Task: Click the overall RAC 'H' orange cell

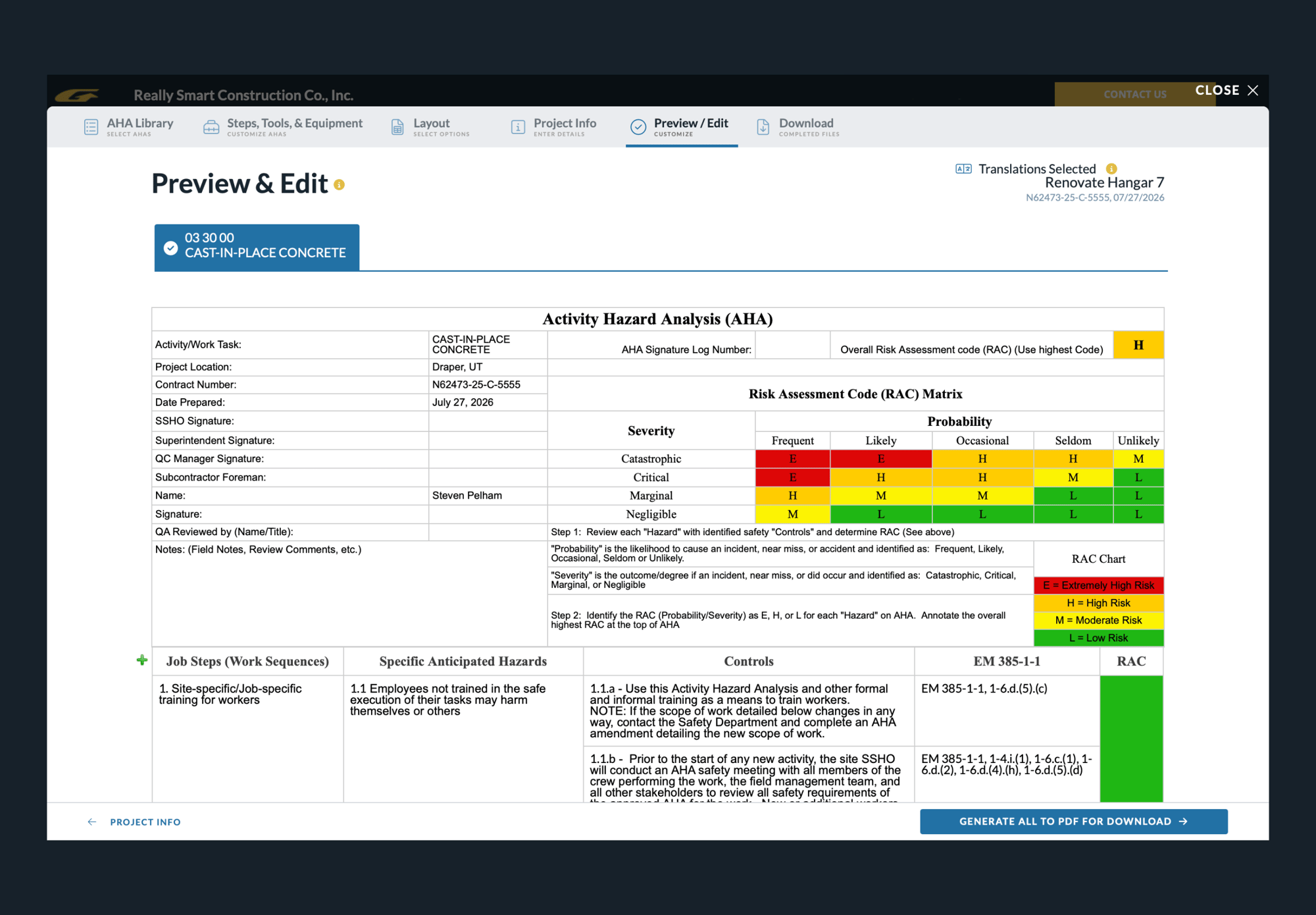Action: [x=1138, y=345]
